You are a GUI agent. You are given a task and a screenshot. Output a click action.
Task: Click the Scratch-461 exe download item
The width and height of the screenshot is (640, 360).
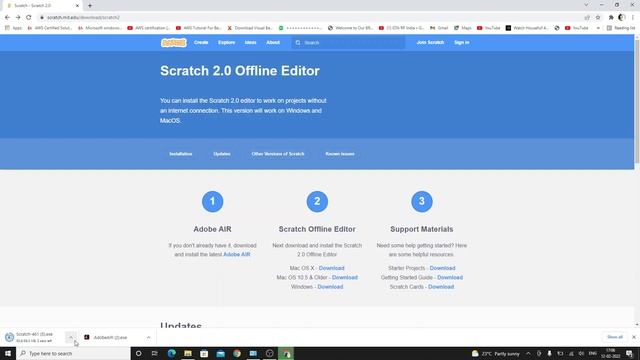click(34, 337)
